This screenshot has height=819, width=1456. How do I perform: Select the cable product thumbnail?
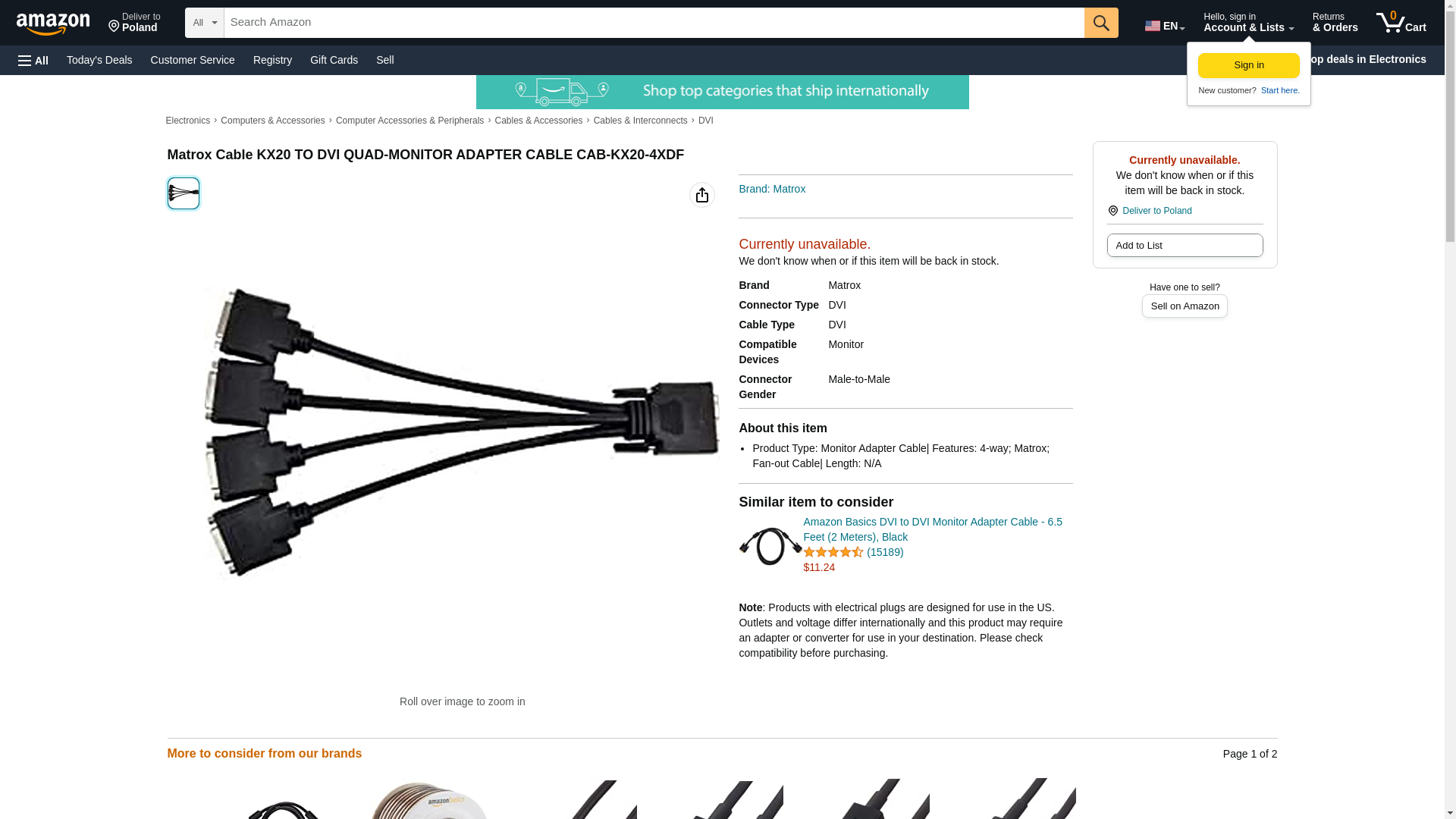pyautogui.click(x=184, y=193)
